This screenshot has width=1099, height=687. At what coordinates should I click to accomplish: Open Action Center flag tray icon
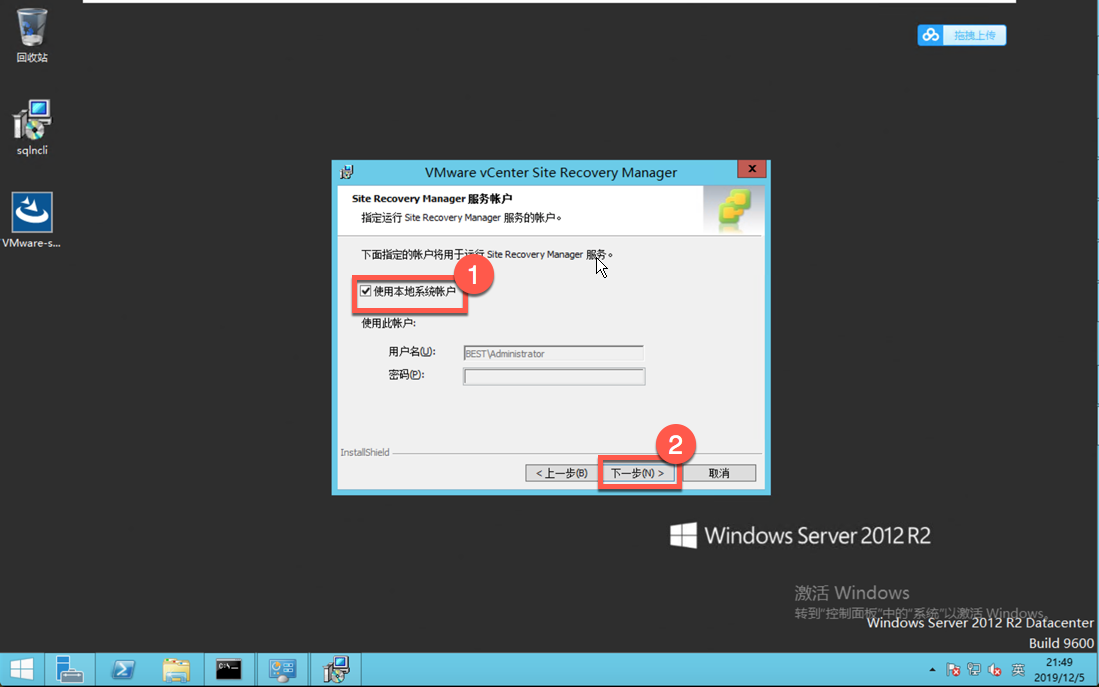(x=953, y=670)
